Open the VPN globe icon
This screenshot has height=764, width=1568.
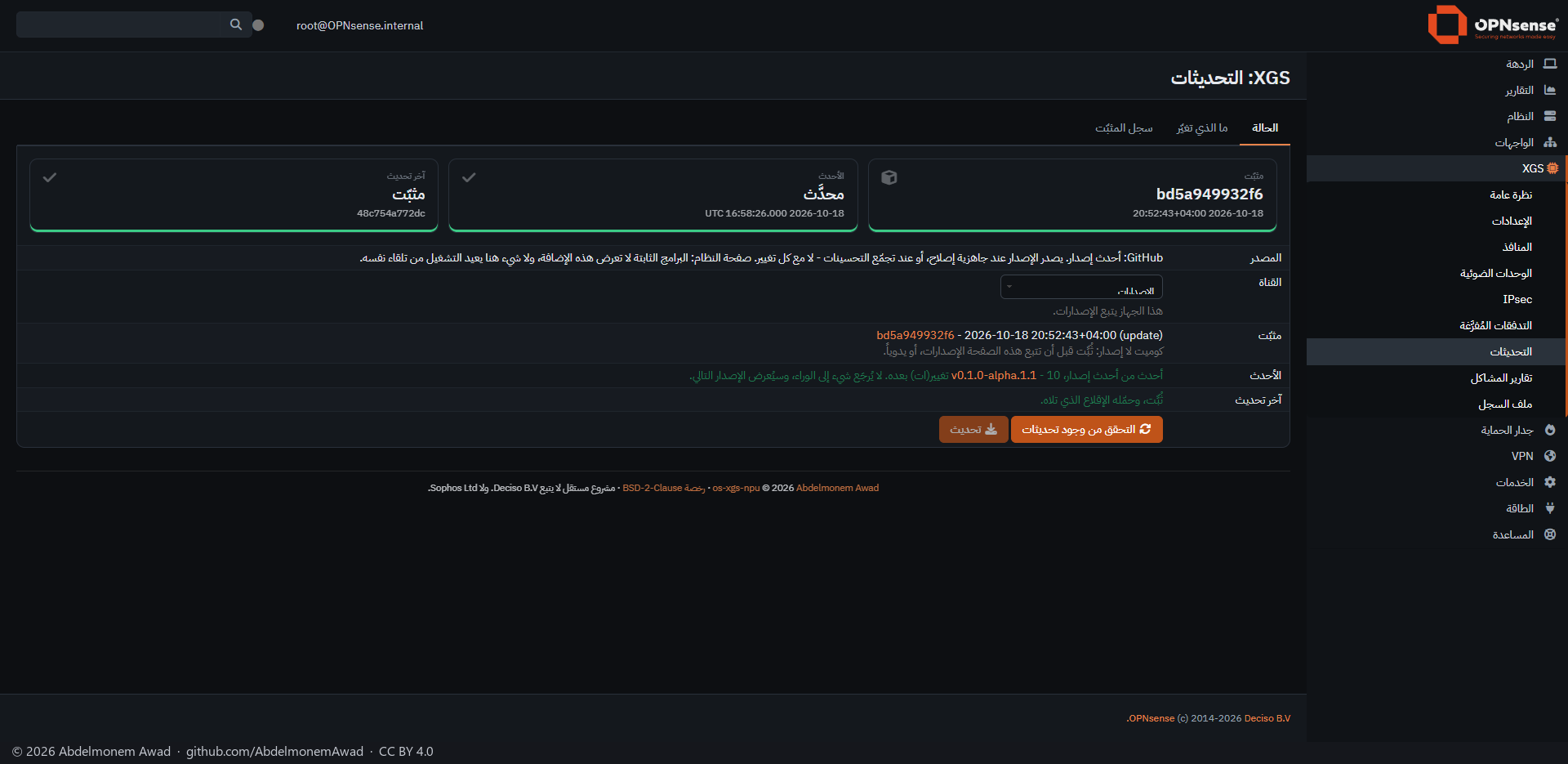pyautogui.click(x=1550, y=456)
